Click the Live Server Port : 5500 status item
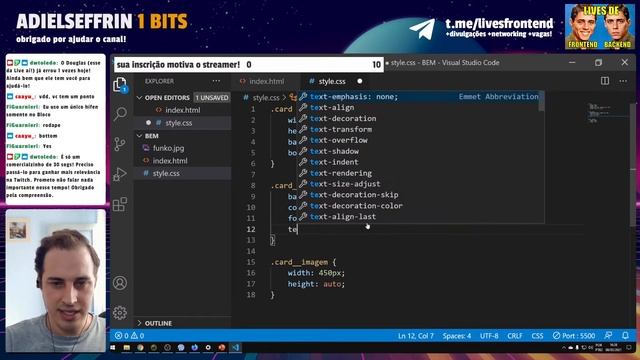Viewport: 640px width, 360px height. tap(574, 336)
